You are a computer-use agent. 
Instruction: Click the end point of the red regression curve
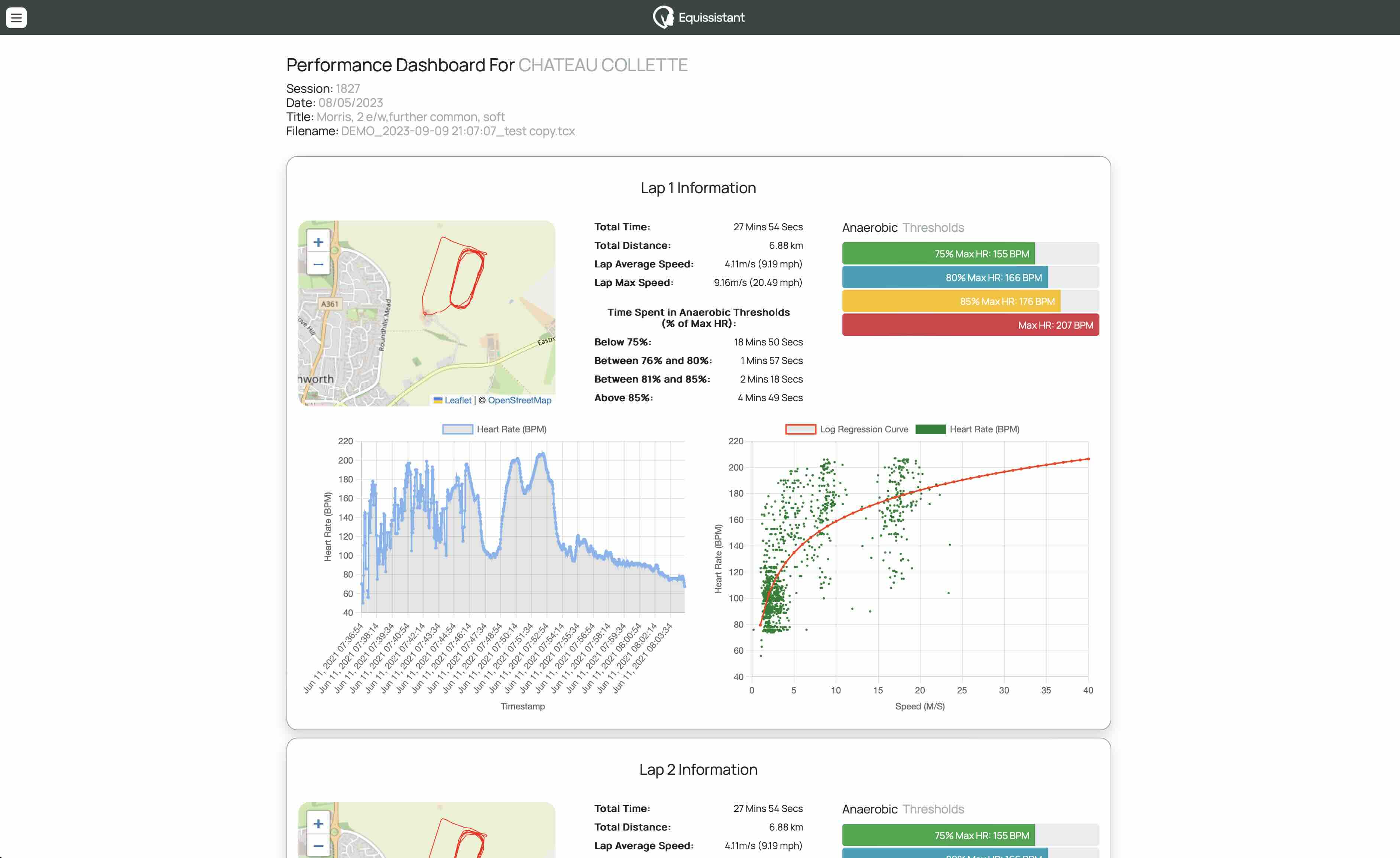(x=1088, y=458)
